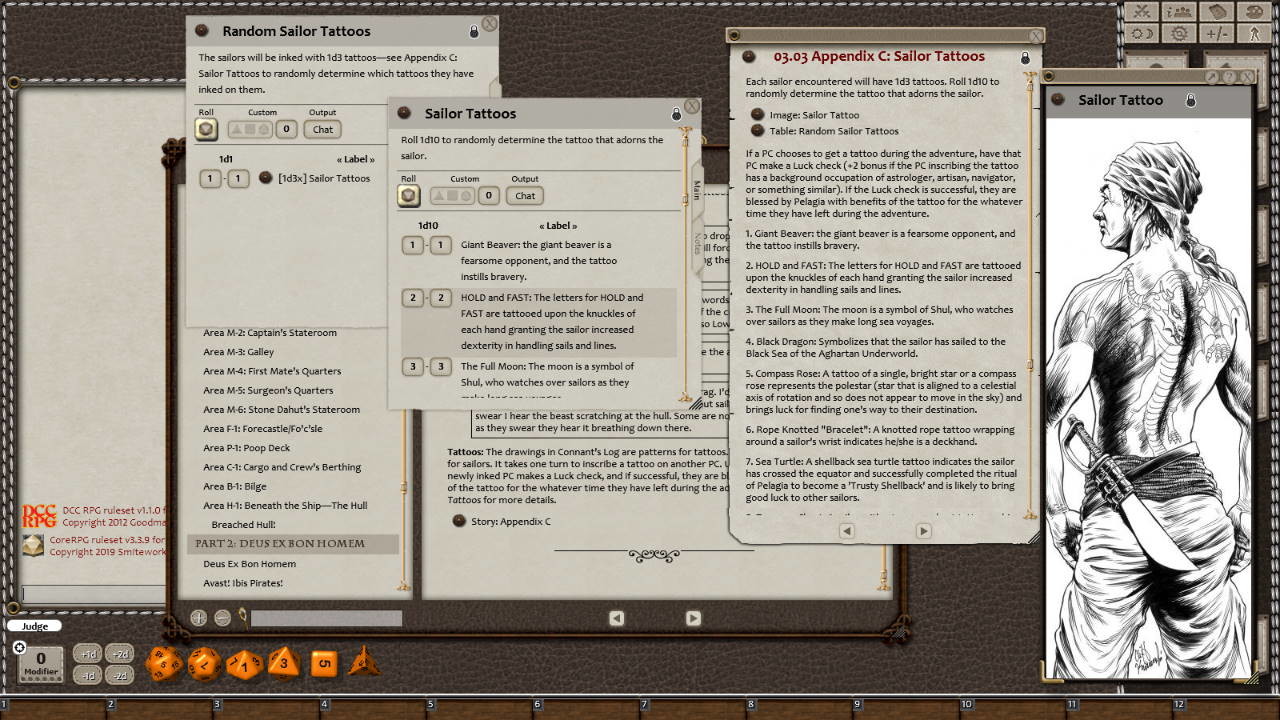Toggle the lock on Sailor Tattoo image window
Screen dimensions: 1280x720
[1191, 101]
